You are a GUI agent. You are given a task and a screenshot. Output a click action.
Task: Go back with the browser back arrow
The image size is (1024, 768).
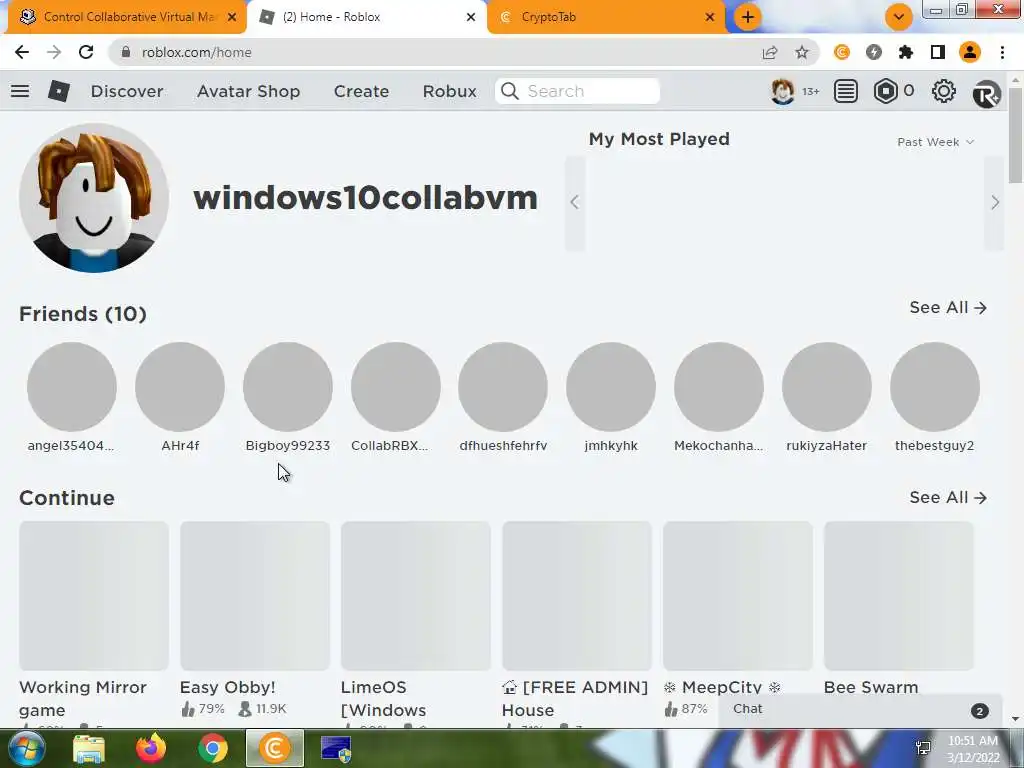coord(22,52)
